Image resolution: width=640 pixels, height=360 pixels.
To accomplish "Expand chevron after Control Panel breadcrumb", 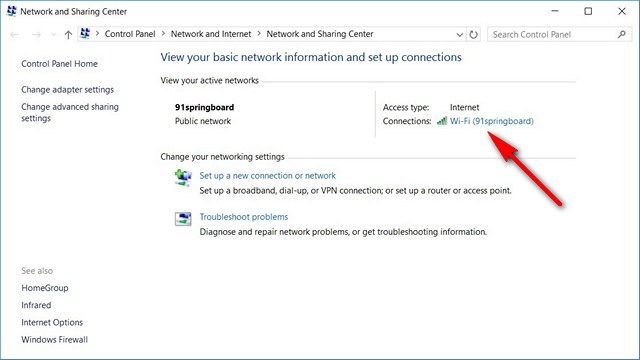I will [163, 34].
